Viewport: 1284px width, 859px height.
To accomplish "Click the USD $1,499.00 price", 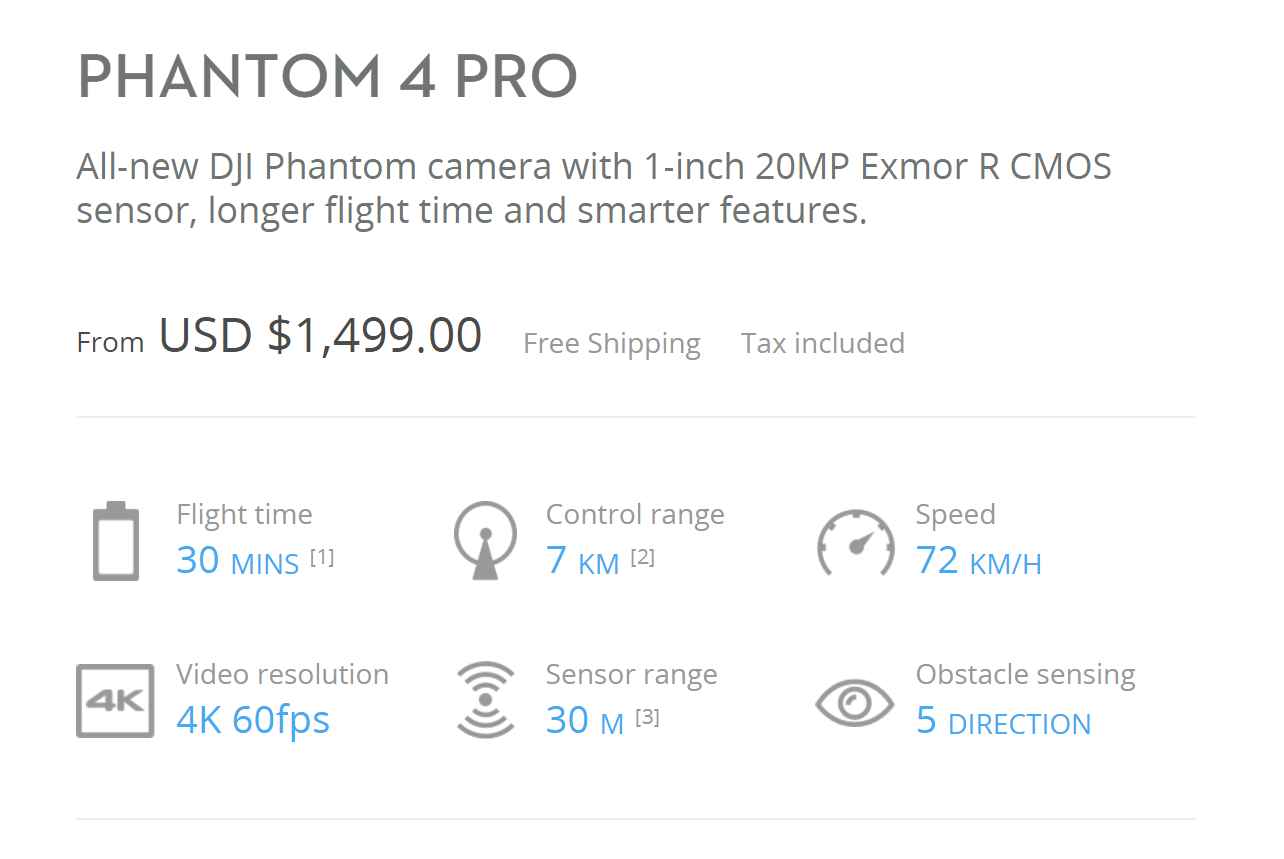I will 320,335.
